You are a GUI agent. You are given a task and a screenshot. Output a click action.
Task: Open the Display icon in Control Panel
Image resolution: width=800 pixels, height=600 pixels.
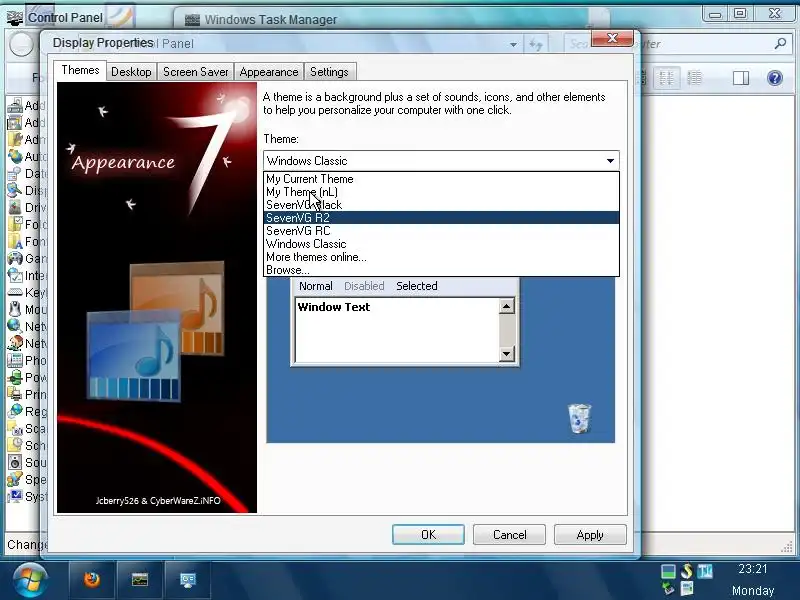(15, 190)
